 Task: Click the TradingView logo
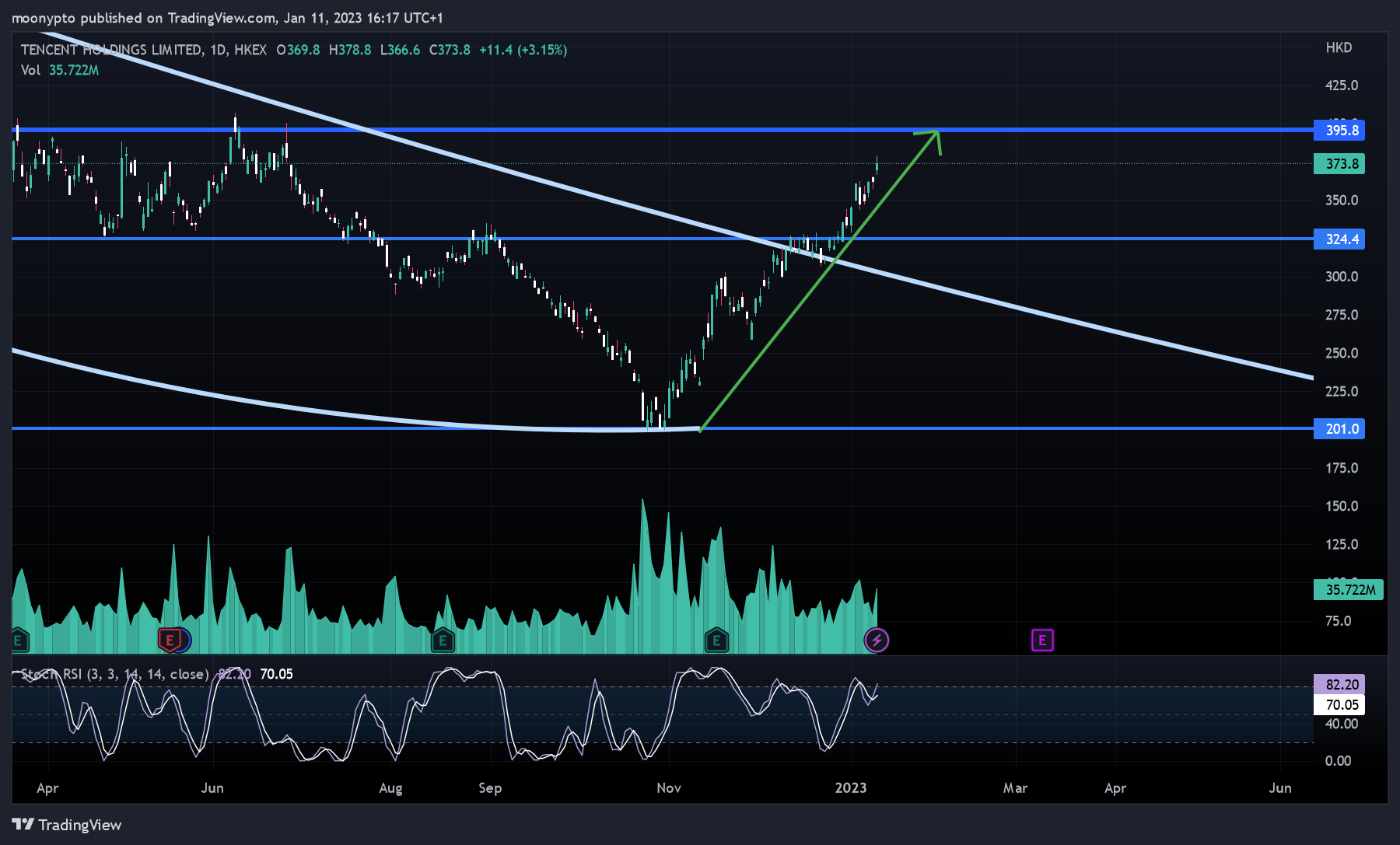coord(67,825)
